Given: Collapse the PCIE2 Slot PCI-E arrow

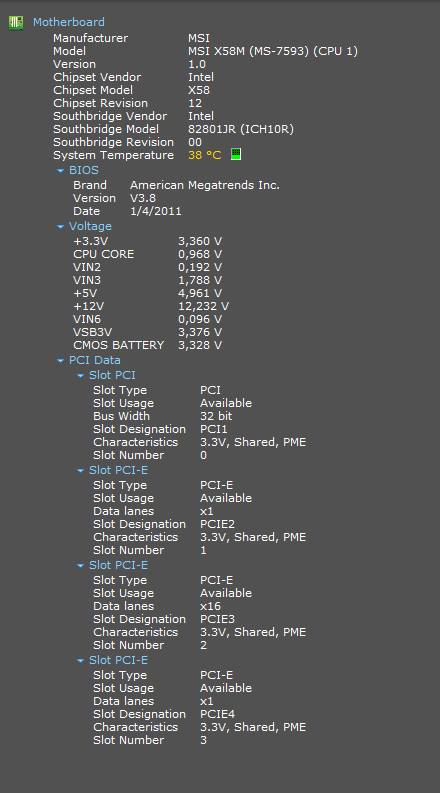Looking at the screenshot, I should coord(80,471).
